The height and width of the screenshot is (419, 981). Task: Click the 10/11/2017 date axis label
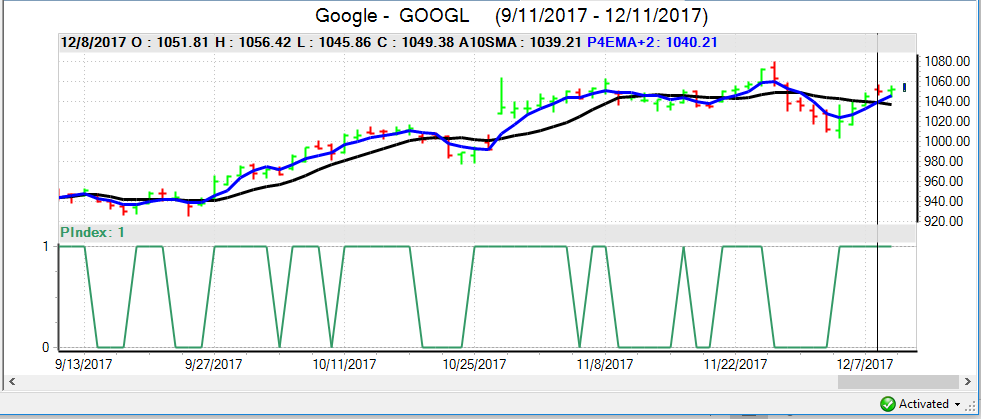tap(344, 363)
